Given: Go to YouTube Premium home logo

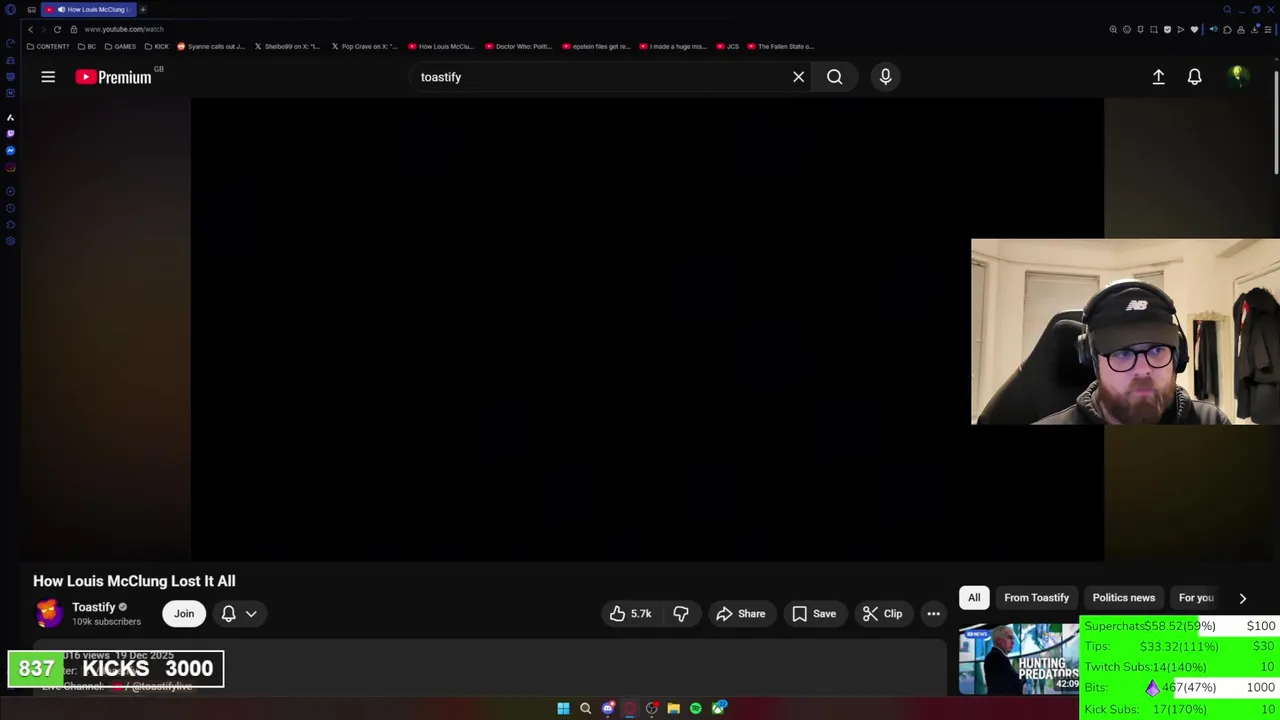Looking at the screenshot, I should point(113,77).
